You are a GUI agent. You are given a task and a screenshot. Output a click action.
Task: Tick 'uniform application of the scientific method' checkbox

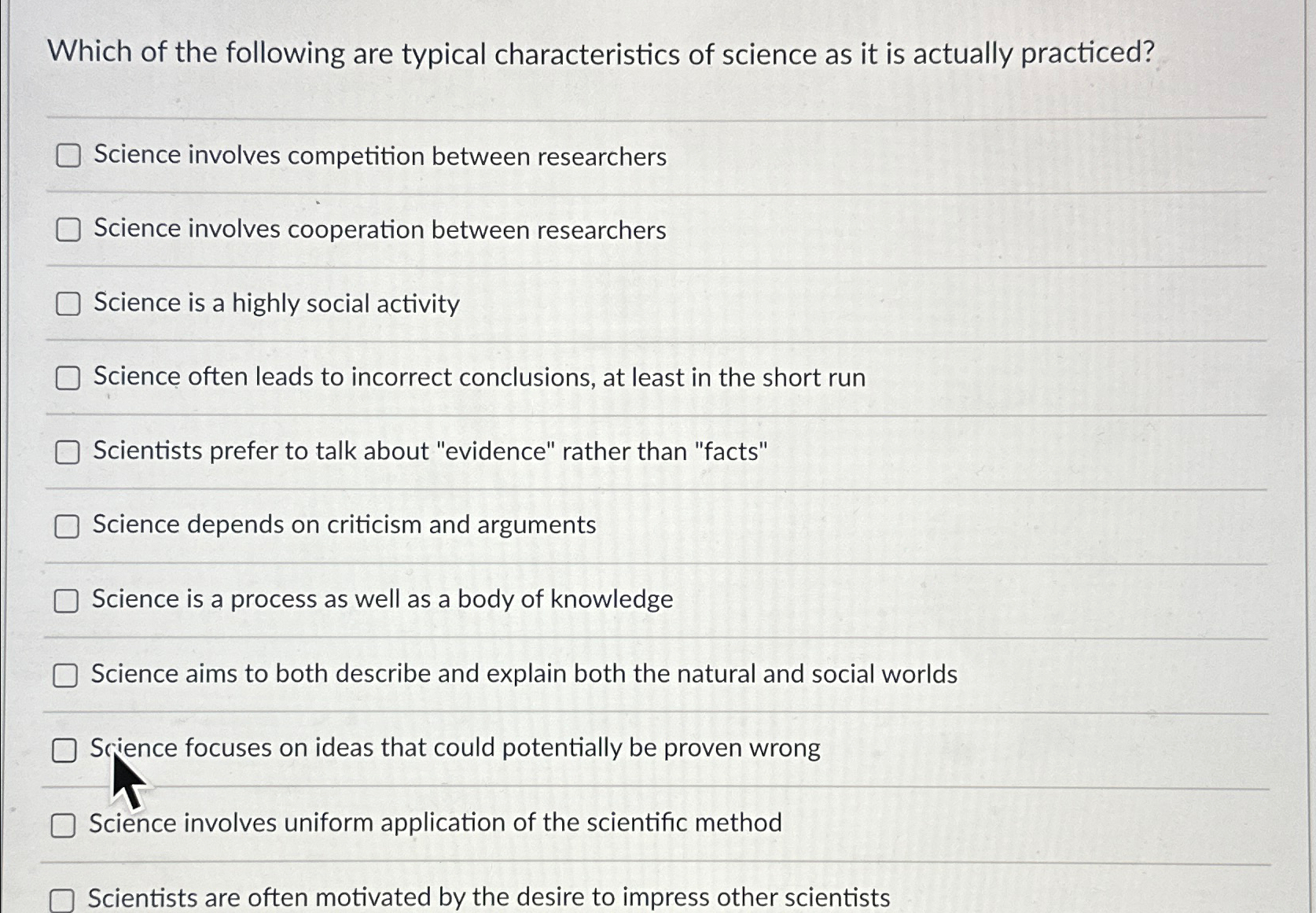[63, 825]
